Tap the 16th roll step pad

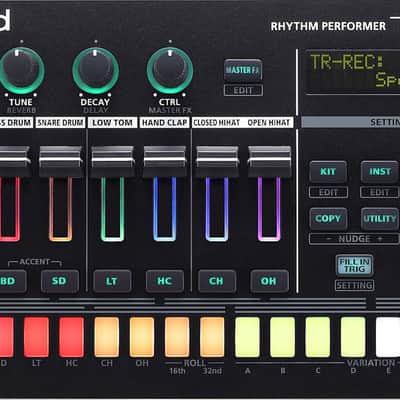click(x=177, y=337)
